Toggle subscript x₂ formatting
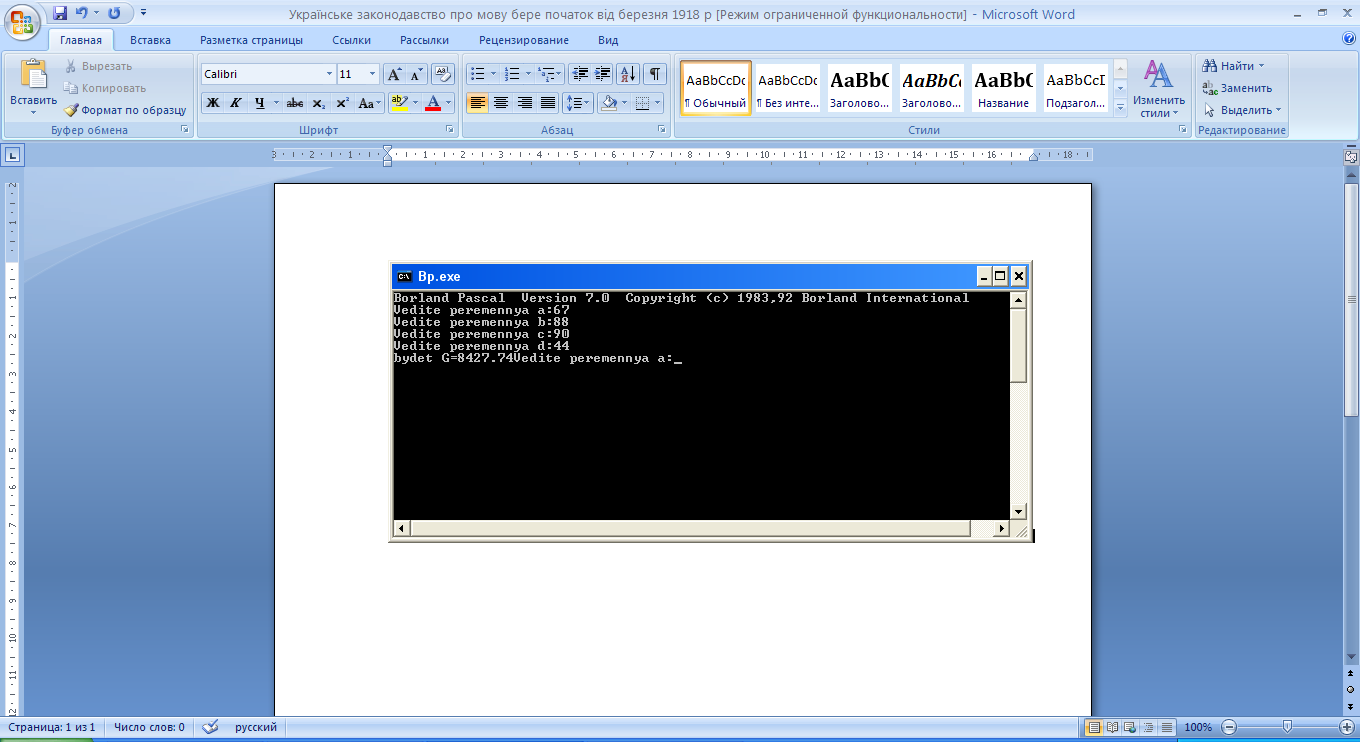The image size is (1360, 742). coord(318,103)
